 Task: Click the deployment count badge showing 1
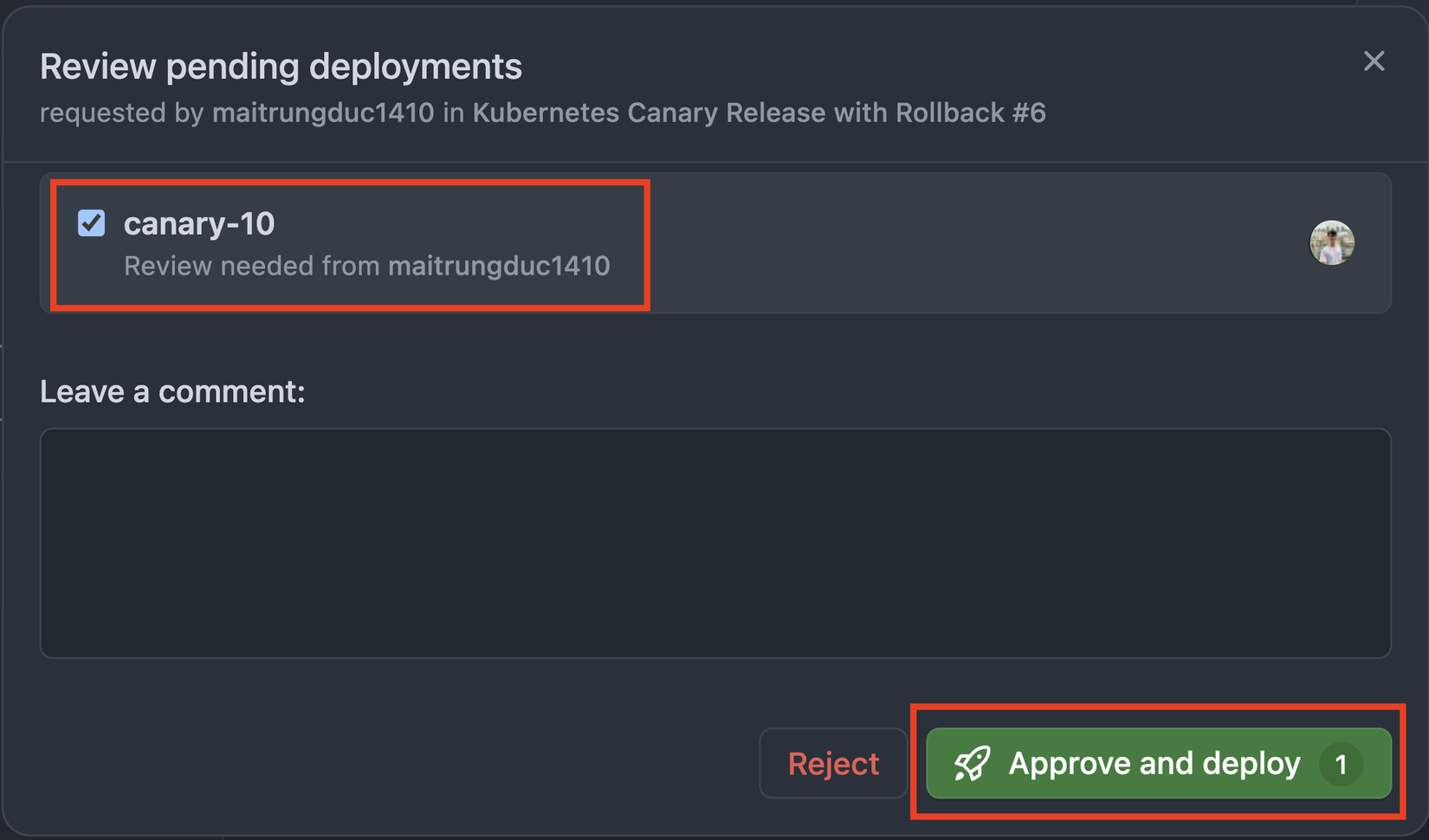[x=1341, y=764]
